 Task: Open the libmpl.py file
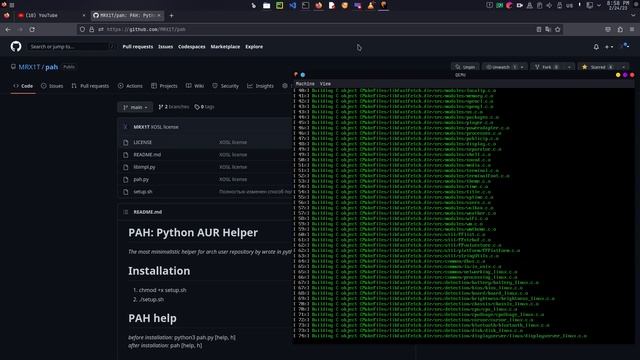144,167
